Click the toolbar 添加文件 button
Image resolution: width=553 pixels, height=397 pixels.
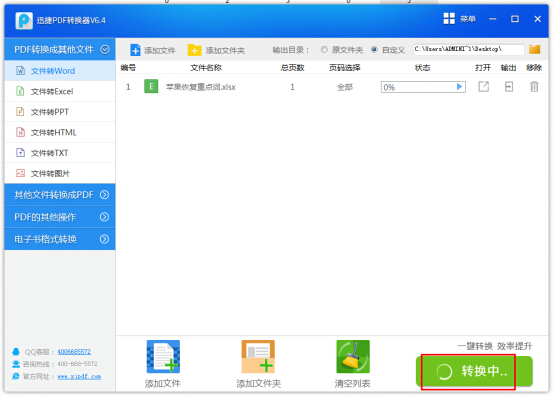[x=152, y=50]
